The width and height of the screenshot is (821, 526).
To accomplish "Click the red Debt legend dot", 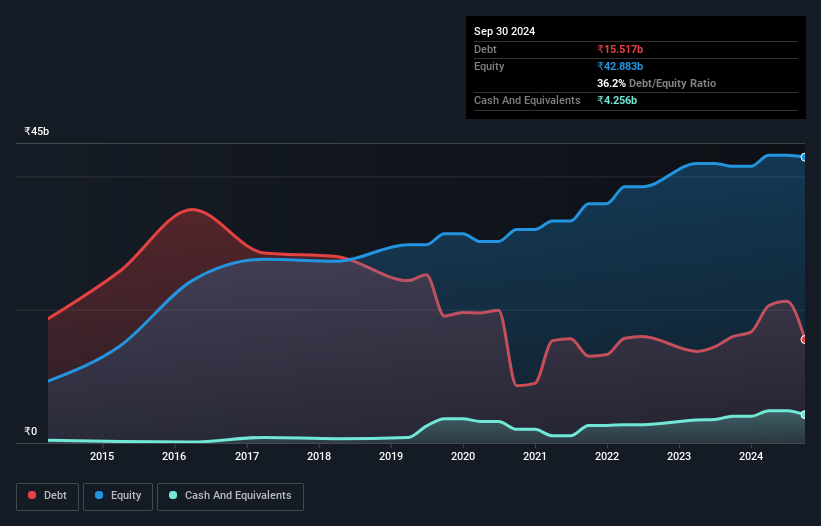I will (x=32, y=495).
